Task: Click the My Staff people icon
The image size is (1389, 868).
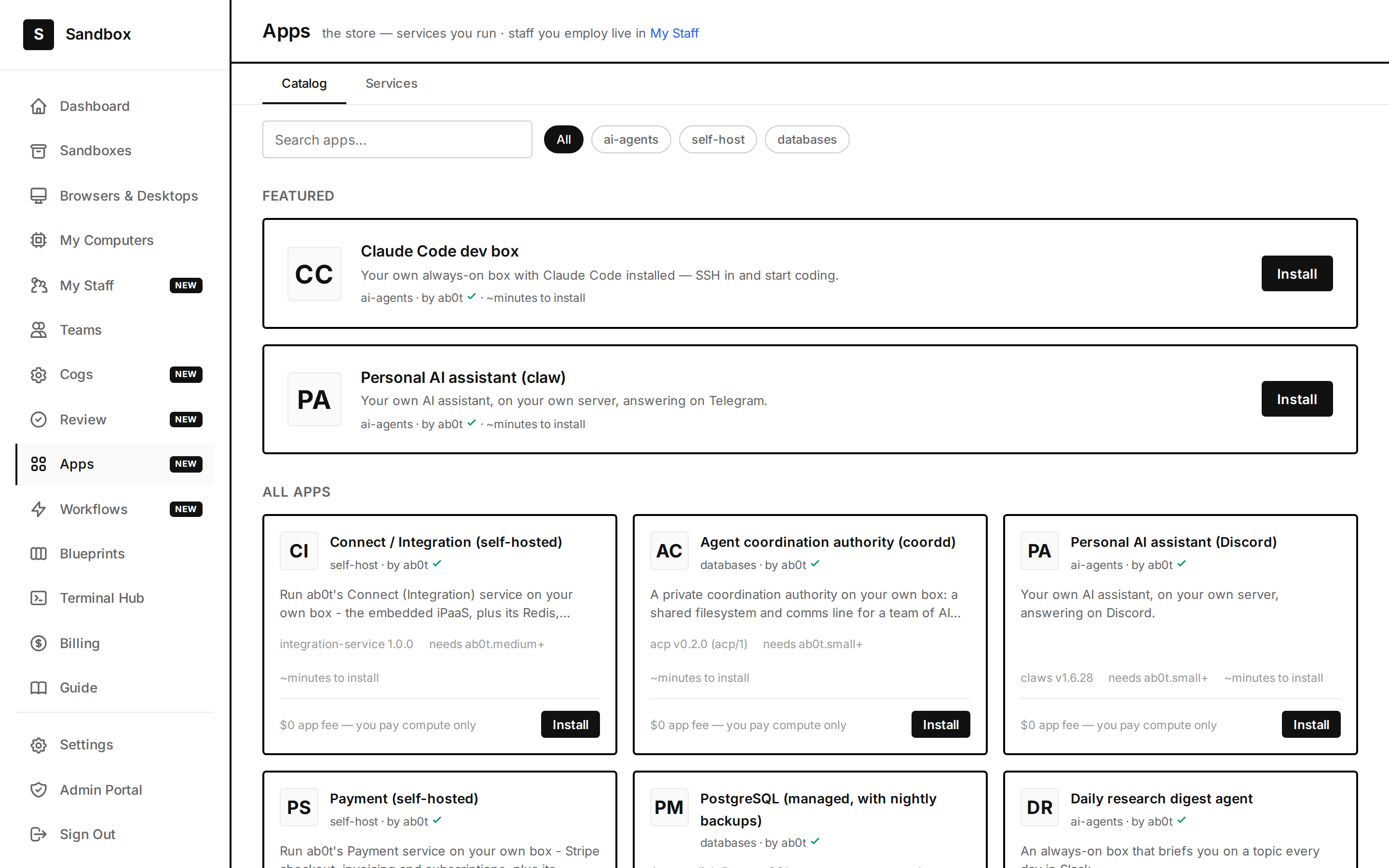Action: coord(39,285)
